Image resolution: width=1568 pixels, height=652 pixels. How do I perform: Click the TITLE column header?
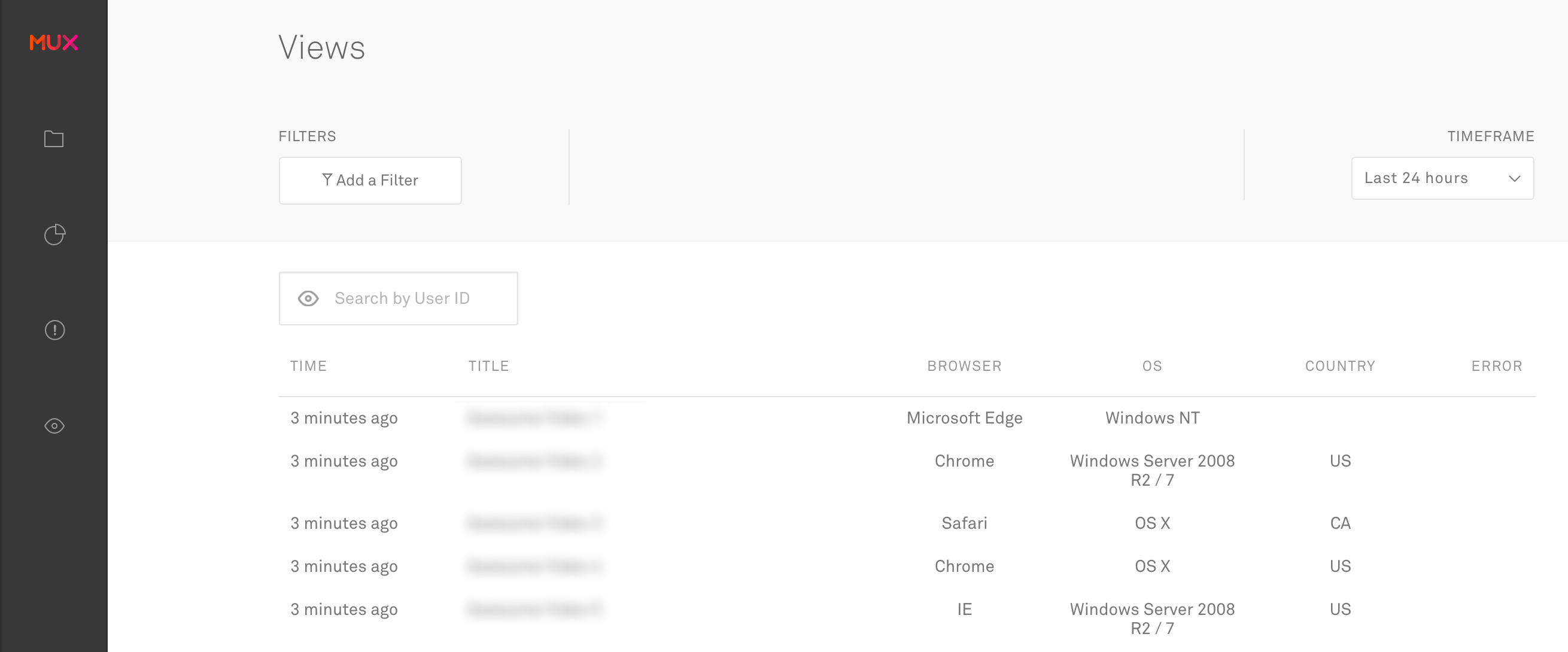488,366
